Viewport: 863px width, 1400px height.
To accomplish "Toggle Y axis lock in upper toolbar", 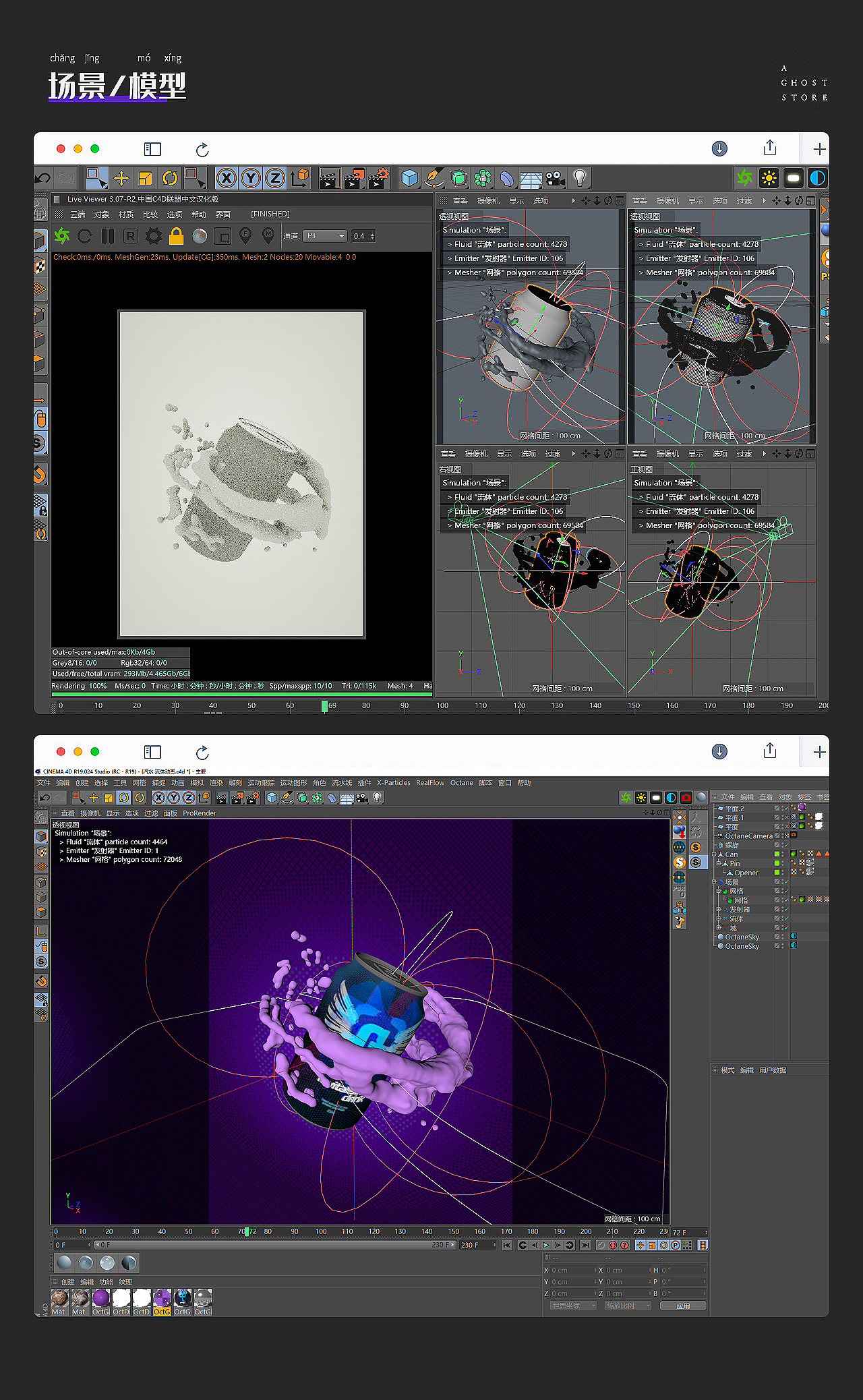I will click(251, 179).
